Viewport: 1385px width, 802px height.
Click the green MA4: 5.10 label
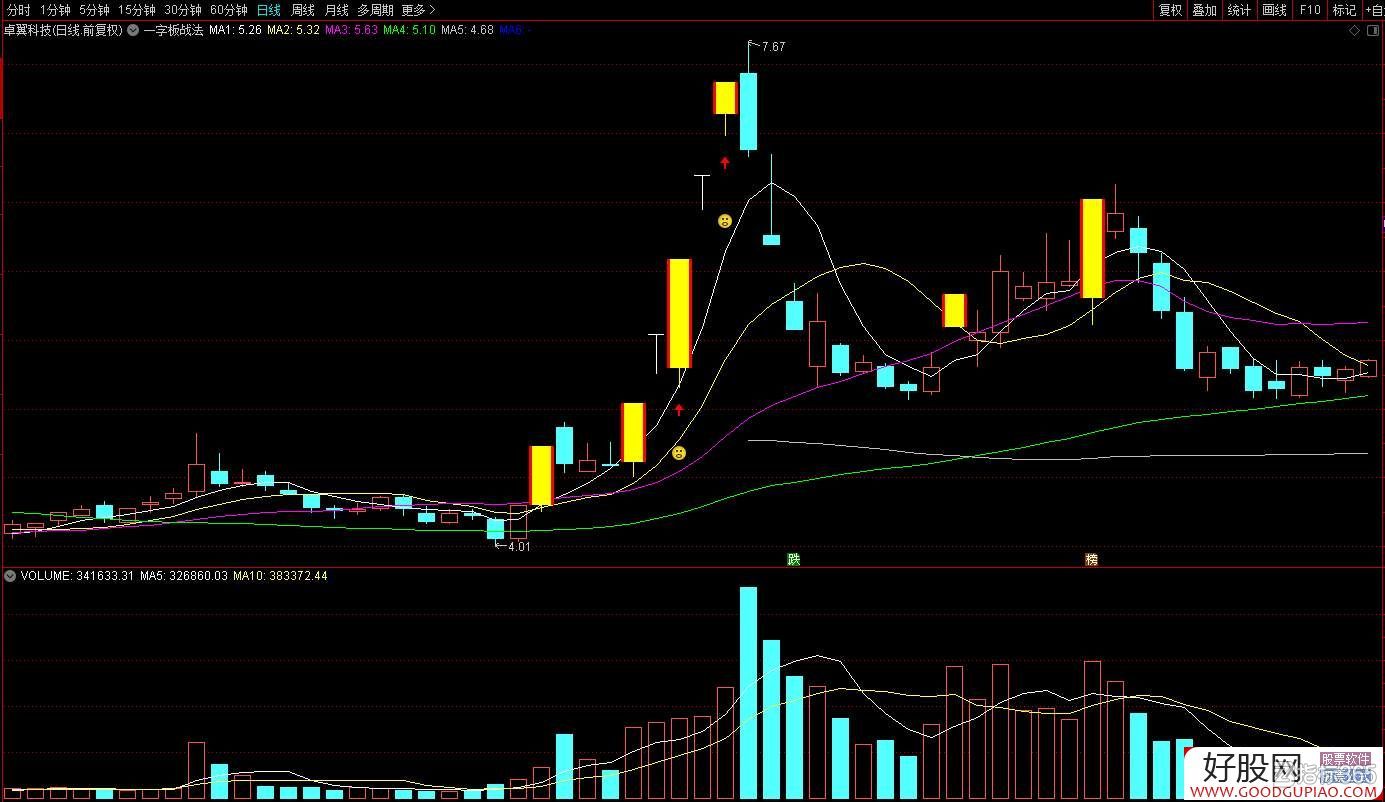(x=409, y=31)
